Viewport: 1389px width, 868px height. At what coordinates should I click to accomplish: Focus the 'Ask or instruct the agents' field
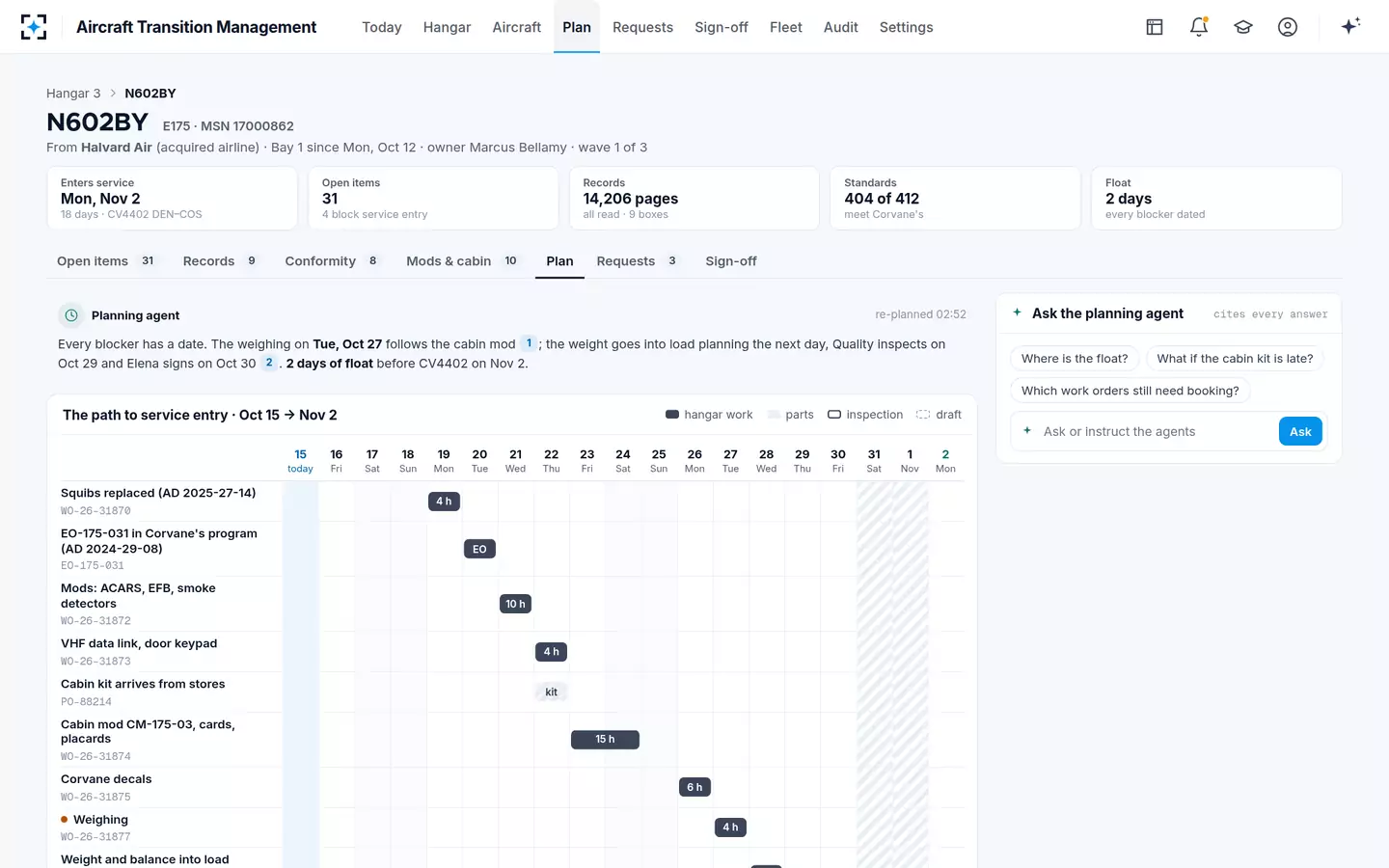point(1157,431)
